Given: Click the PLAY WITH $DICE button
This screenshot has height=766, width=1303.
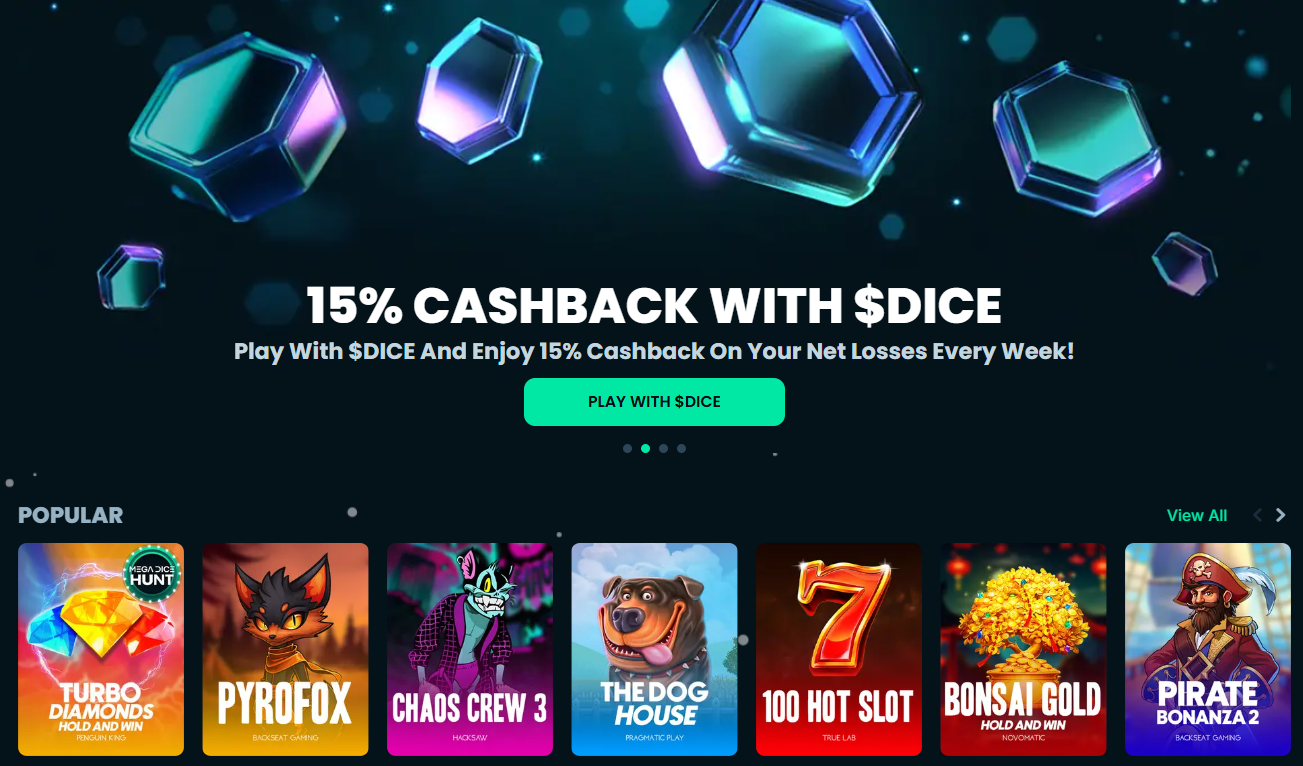Looking at the screenshot, I should coord(654,402).
